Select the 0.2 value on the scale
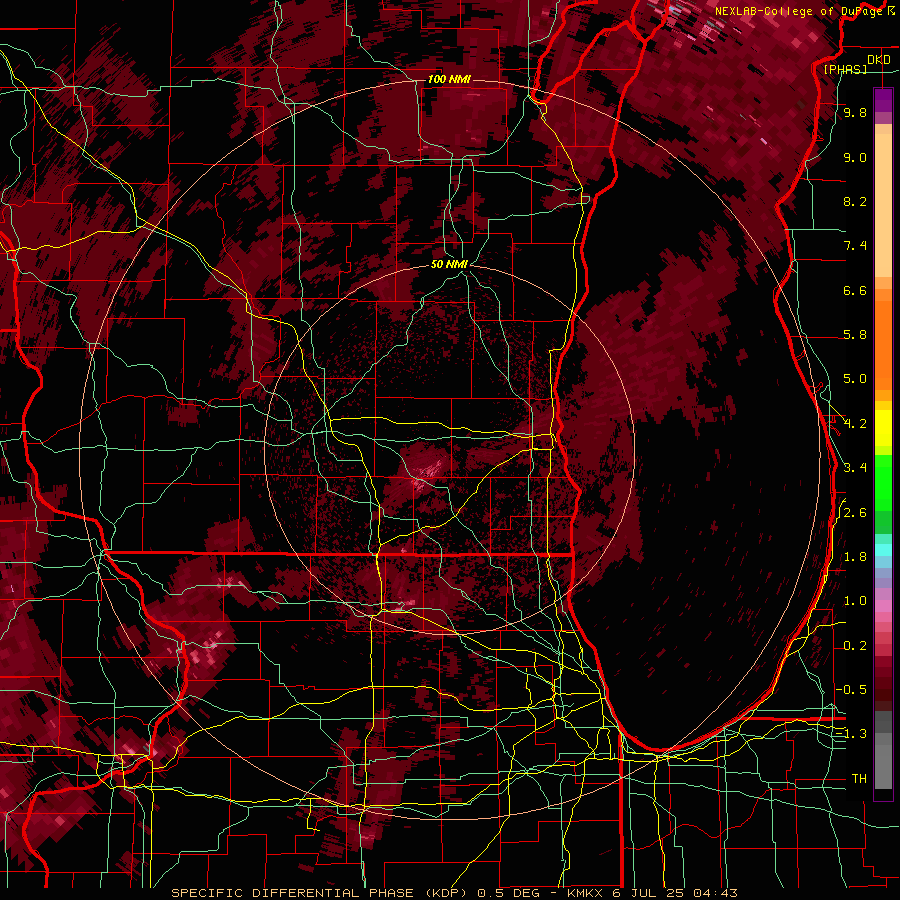Image resolution: width=900 pixels, height=900 pixels. tap(855, 646)
